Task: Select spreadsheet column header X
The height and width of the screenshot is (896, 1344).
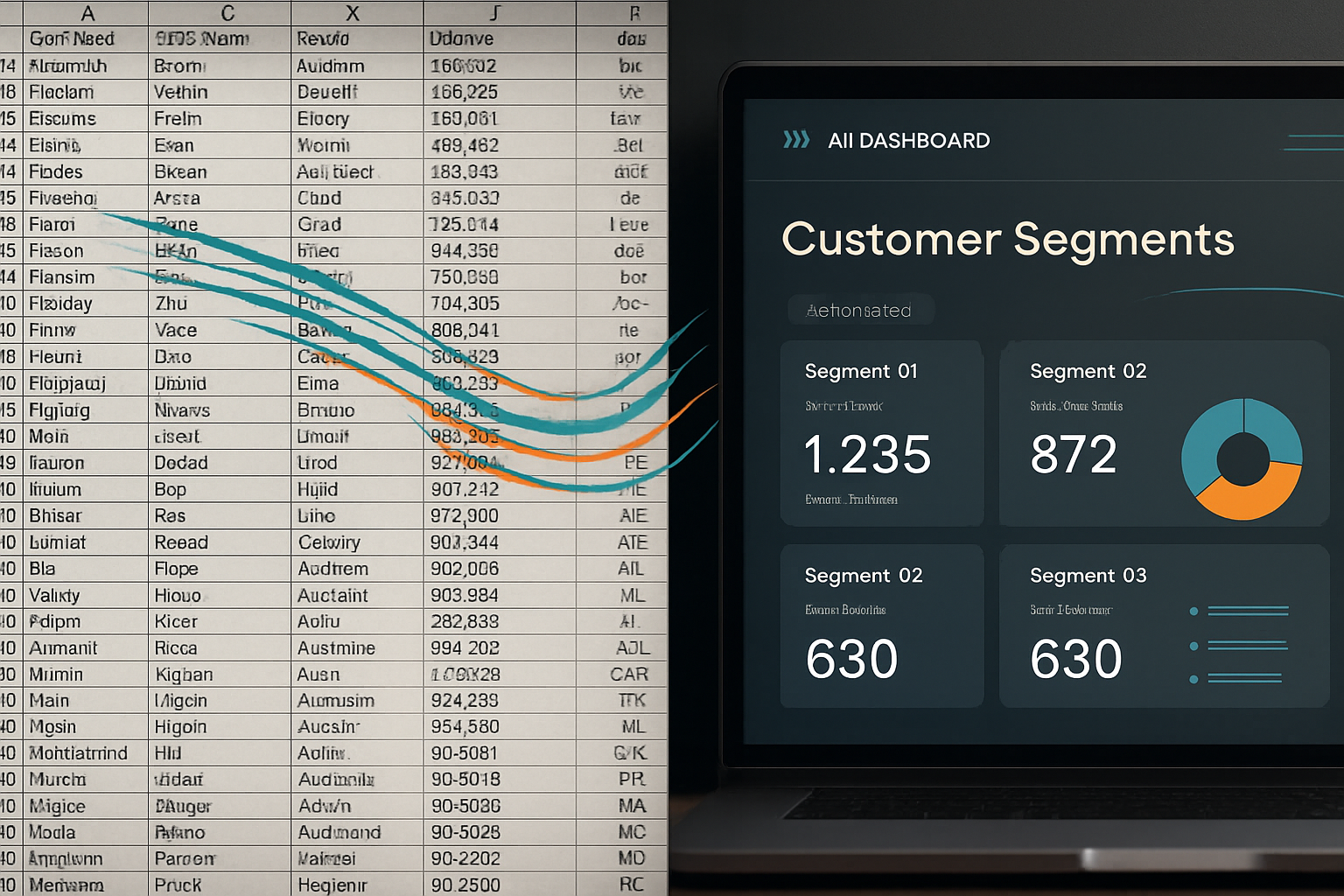Action: (357, 13)
